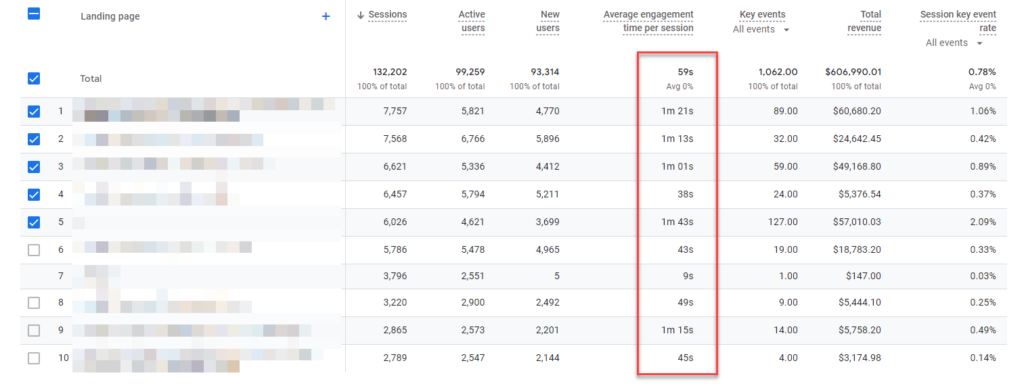
Task: Click the sort arrow beside Sessions
Action: (360, 15)
